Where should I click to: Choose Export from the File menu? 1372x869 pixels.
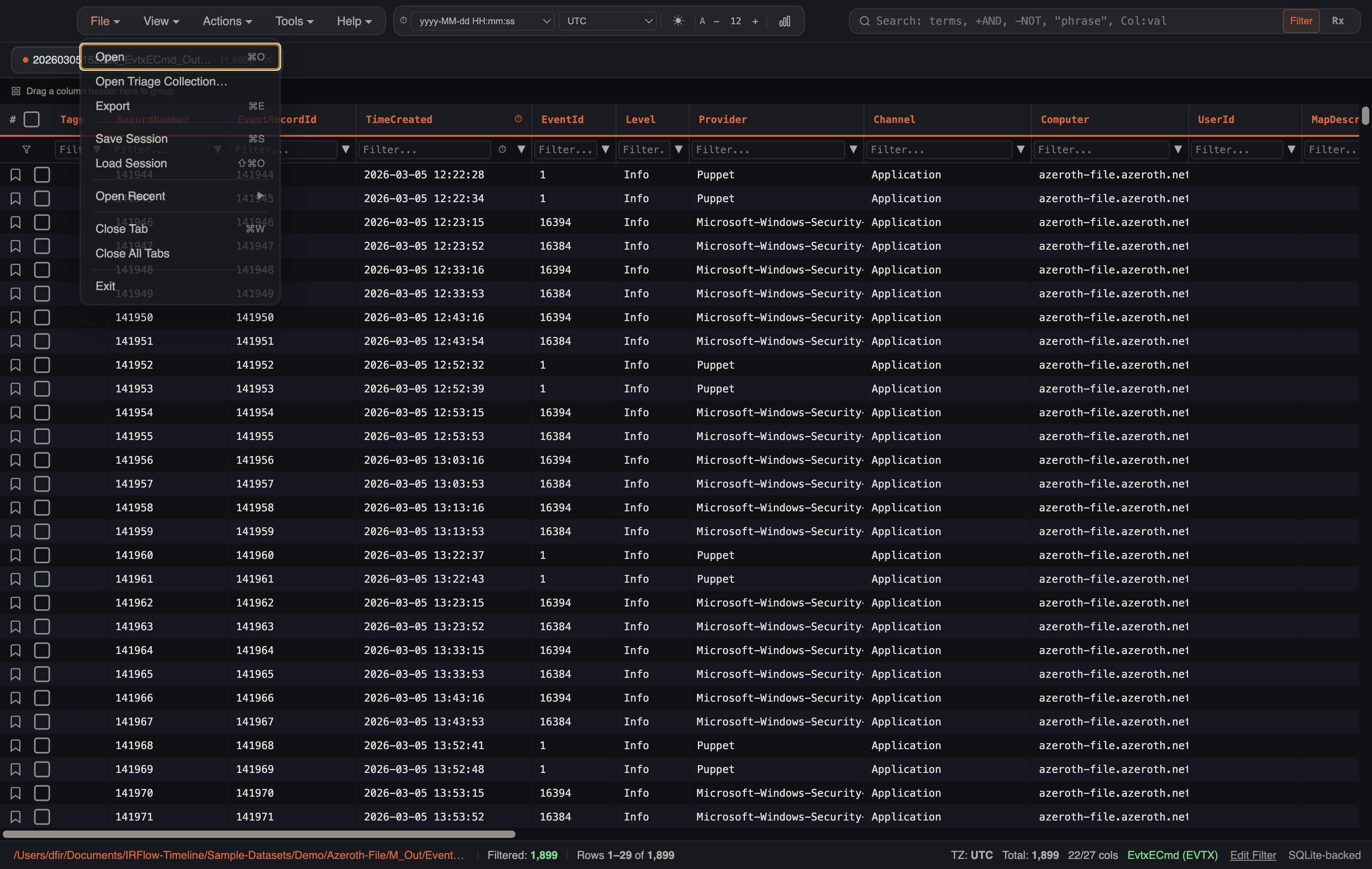pos(180,106)
